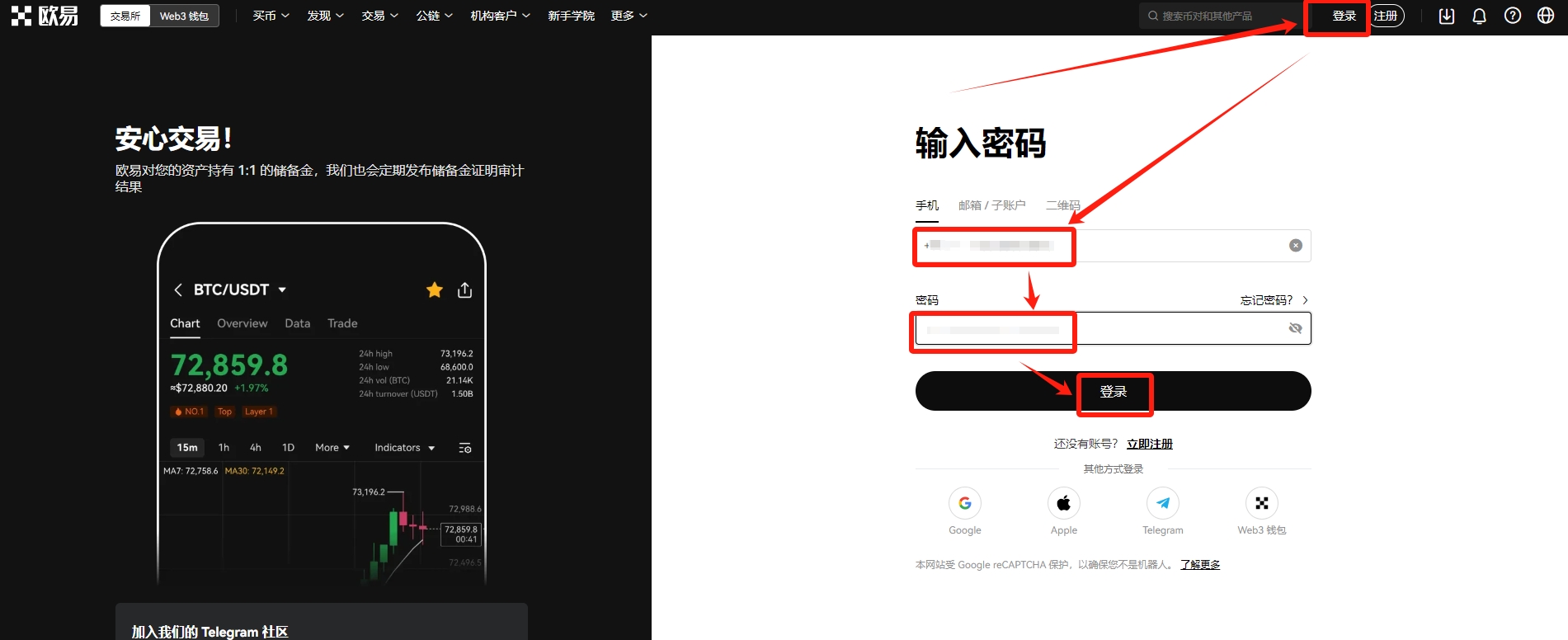Select the 邮箱 / 子账户 login tab
This screenshot has width=1568, height=640.
pyautogui.click(x=992, y=205)
